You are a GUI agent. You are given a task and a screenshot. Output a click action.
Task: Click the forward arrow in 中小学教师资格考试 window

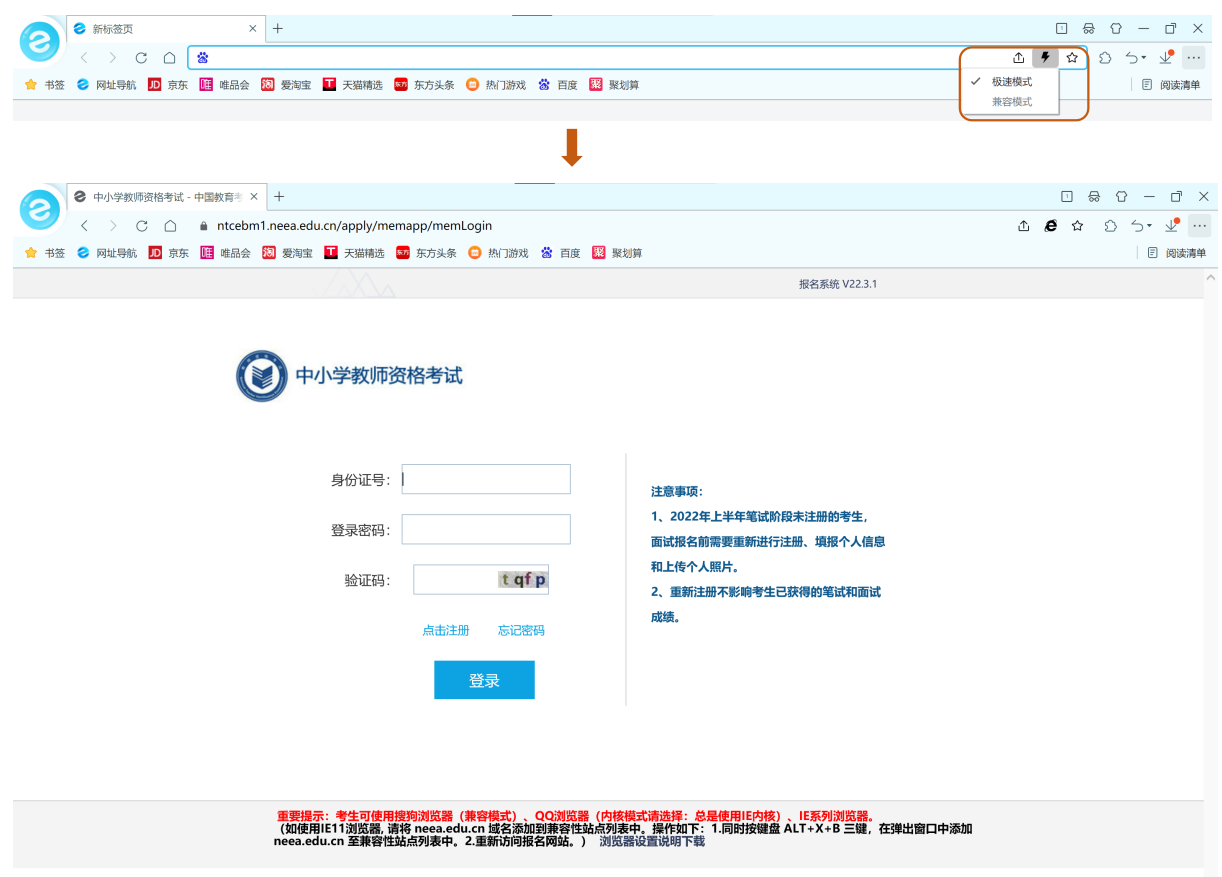pos(113,226)
